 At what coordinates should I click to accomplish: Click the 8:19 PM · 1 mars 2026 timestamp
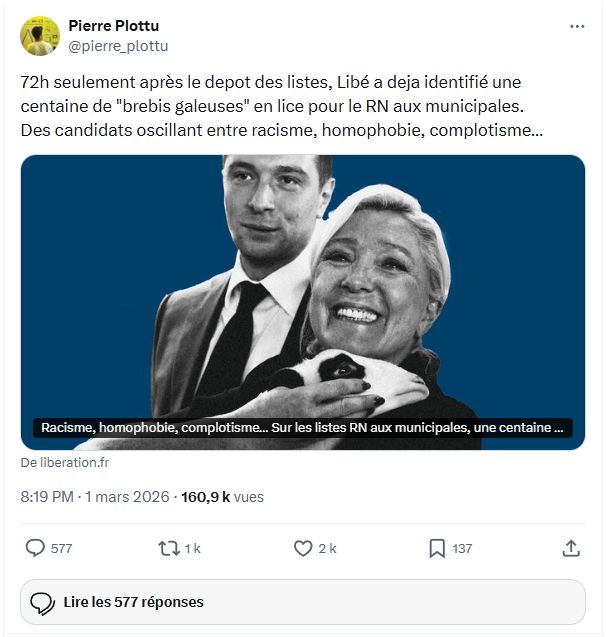(95, 496)
